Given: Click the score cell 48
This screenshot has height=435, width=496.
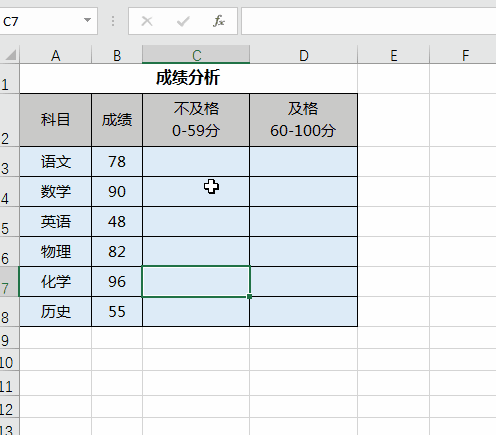Looking at the screenshot, I should (x=117, y=222).
